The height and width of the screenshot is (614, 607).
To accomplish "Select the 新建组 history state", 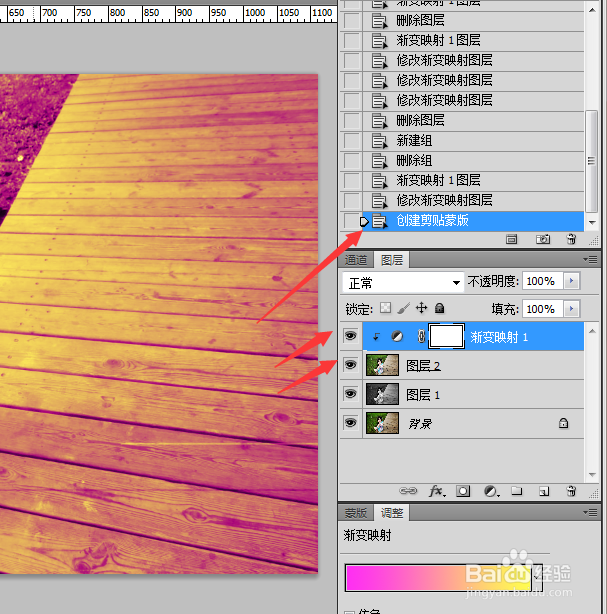I will [473, 141].
